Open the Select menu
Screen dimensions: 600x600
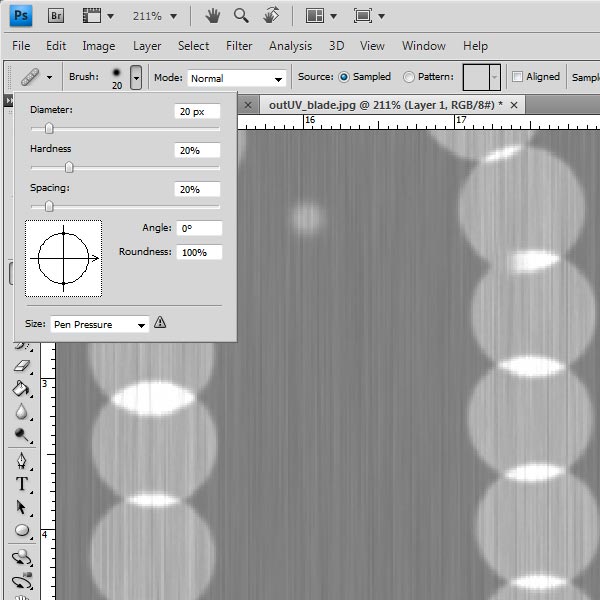[x=193, y=46]
